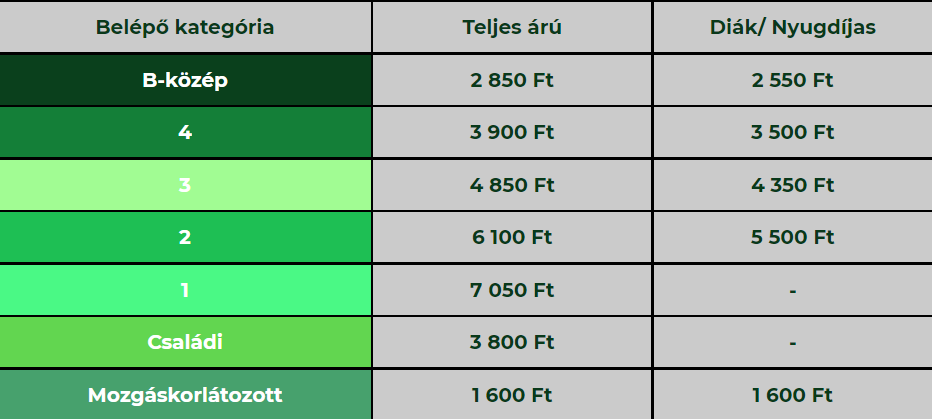The width and height of the screenshot is (932, 419).
Task: Select the light green category 3 cell
Action: 185,185
